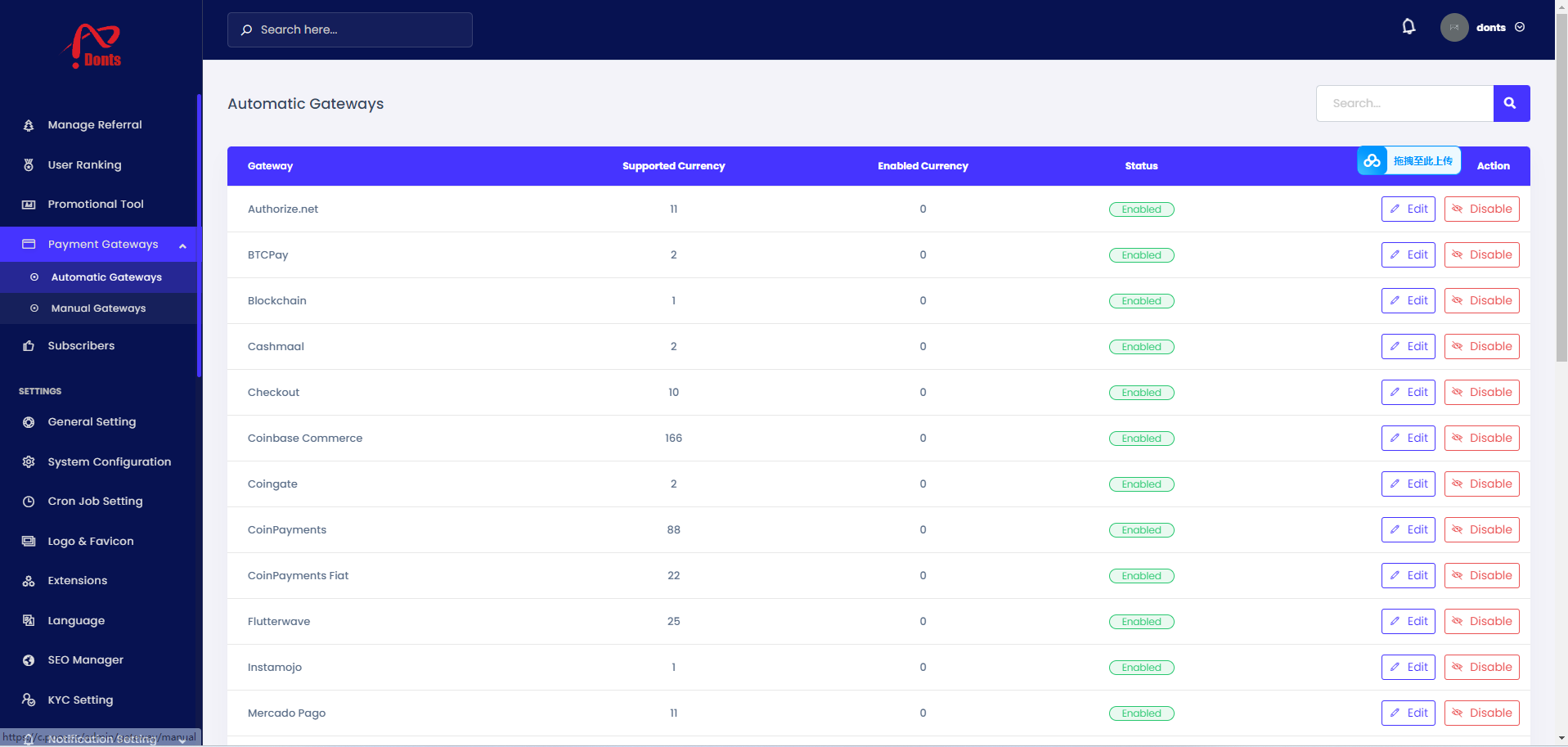Click the User Ranking medal icon
Screen dimensions: 1568x747
[x=29, y=164]
